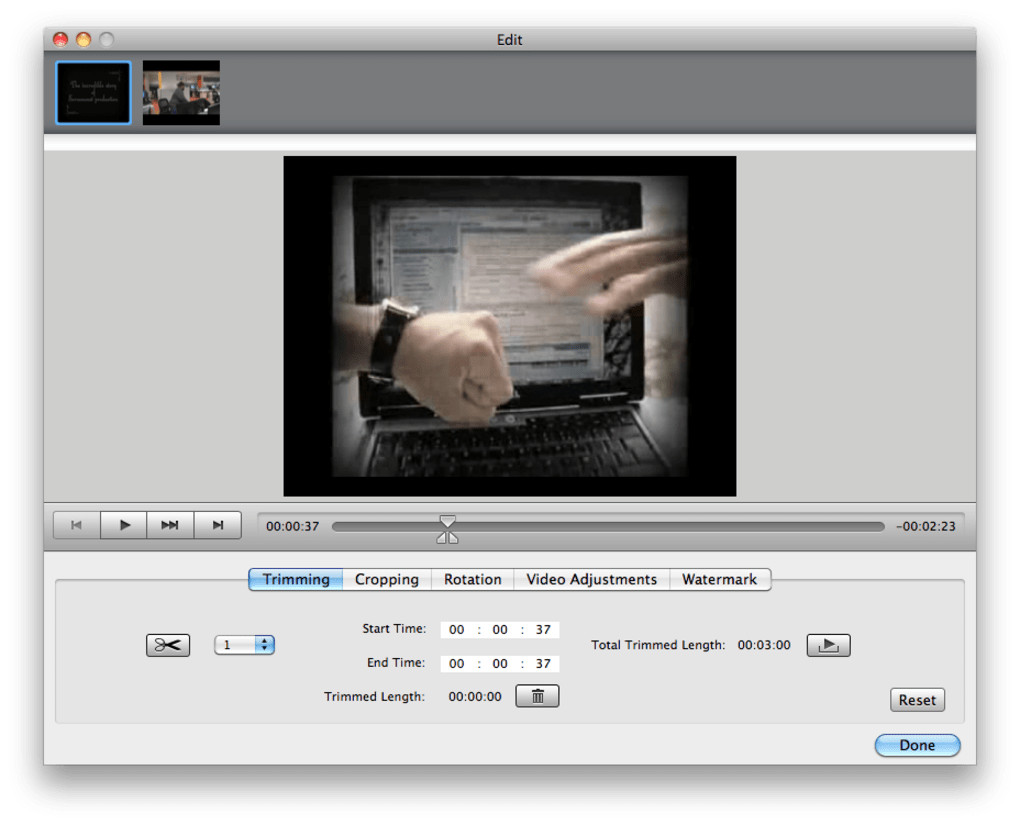The image size is (1020, 825).
Task: Jump to the start with previous button
Action: tap(77, 525)
